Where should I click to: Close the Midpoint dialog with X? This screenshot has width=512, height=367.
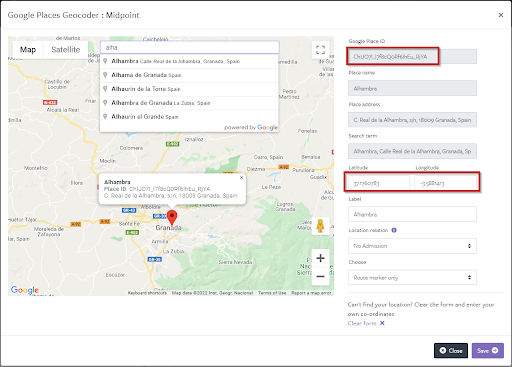pos(501,15)
